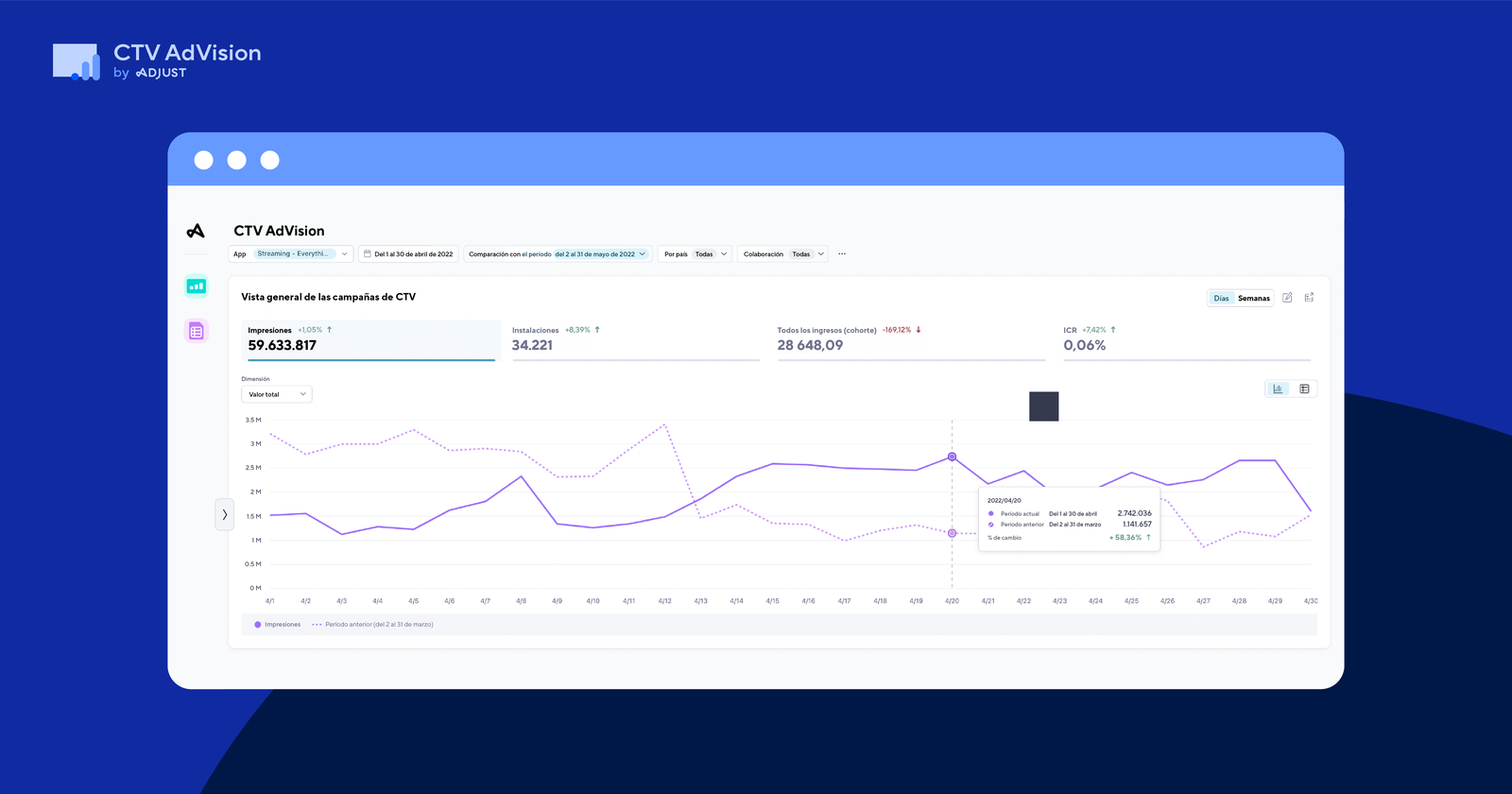Select the Días granularity toggle
The width and height of the screenshot is (1512, 794).
(1221, 298)
